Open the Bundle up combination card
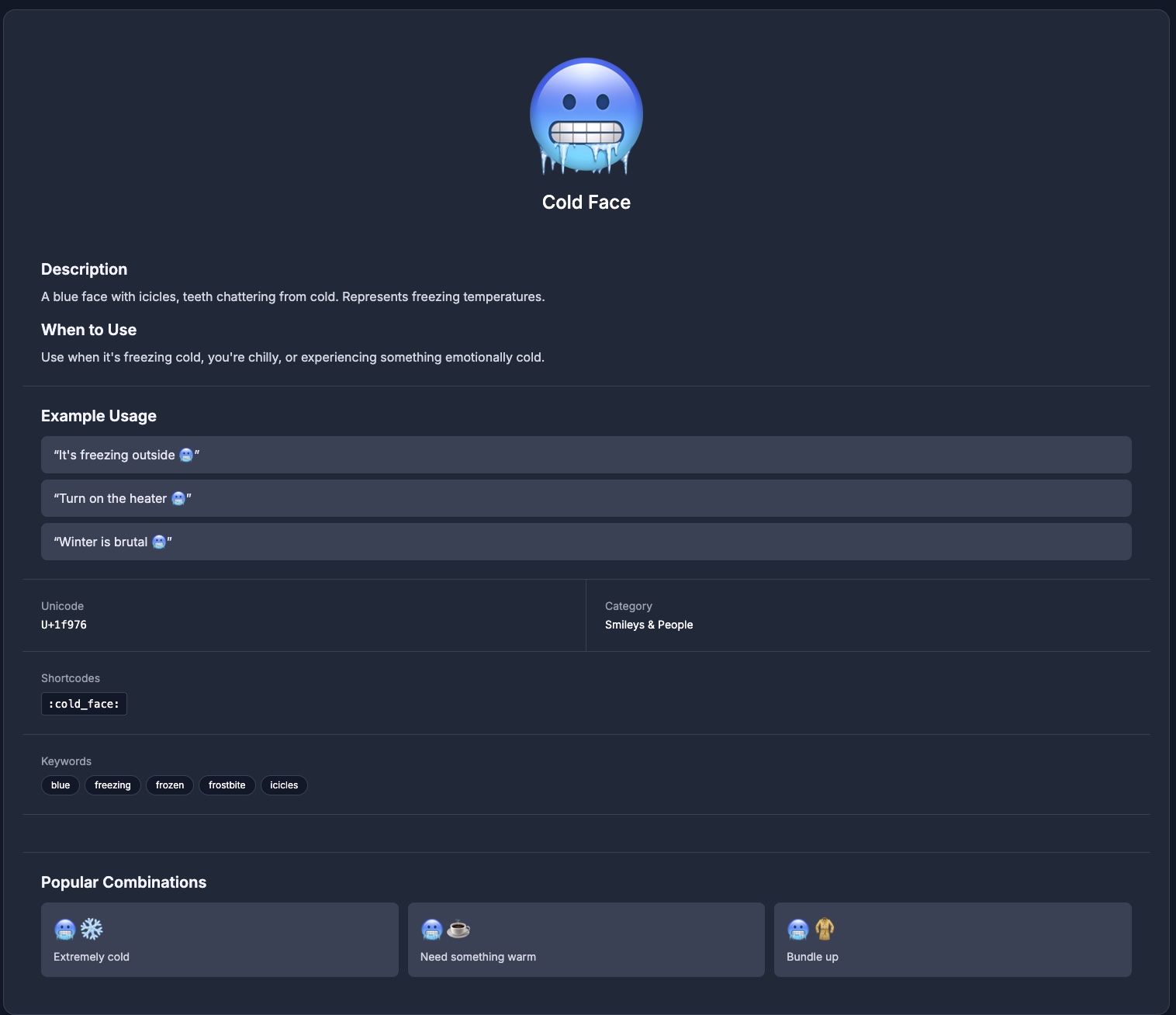This screenshot has width=1176, height=1015. pyautogui.click(x=953, y=939)
